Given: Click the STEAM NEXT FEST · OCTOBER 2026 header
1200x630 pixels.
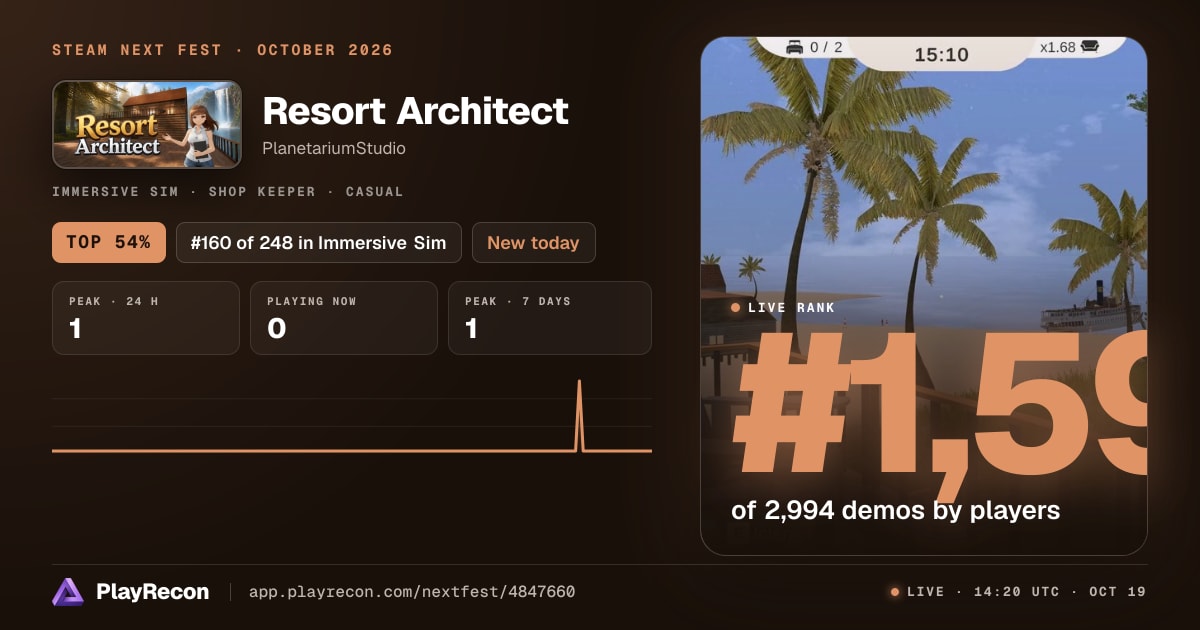Looking at the screenshot, I should click(223, 50).
